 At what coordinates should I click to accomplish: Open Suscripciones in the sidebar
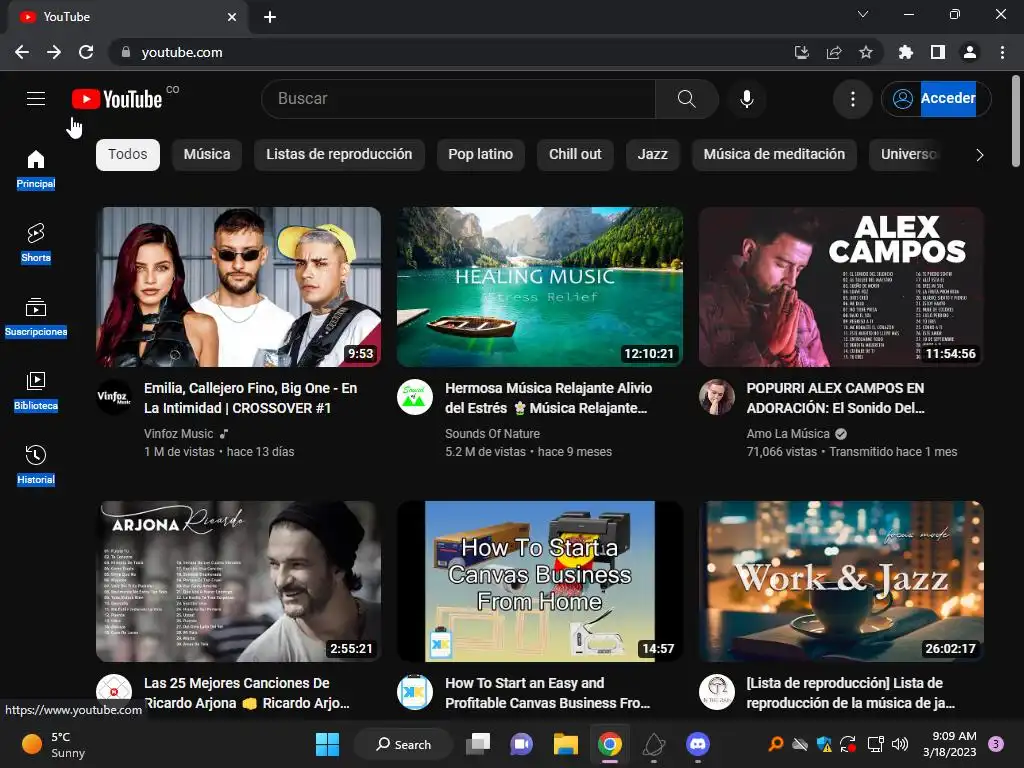tap(36, 317)
